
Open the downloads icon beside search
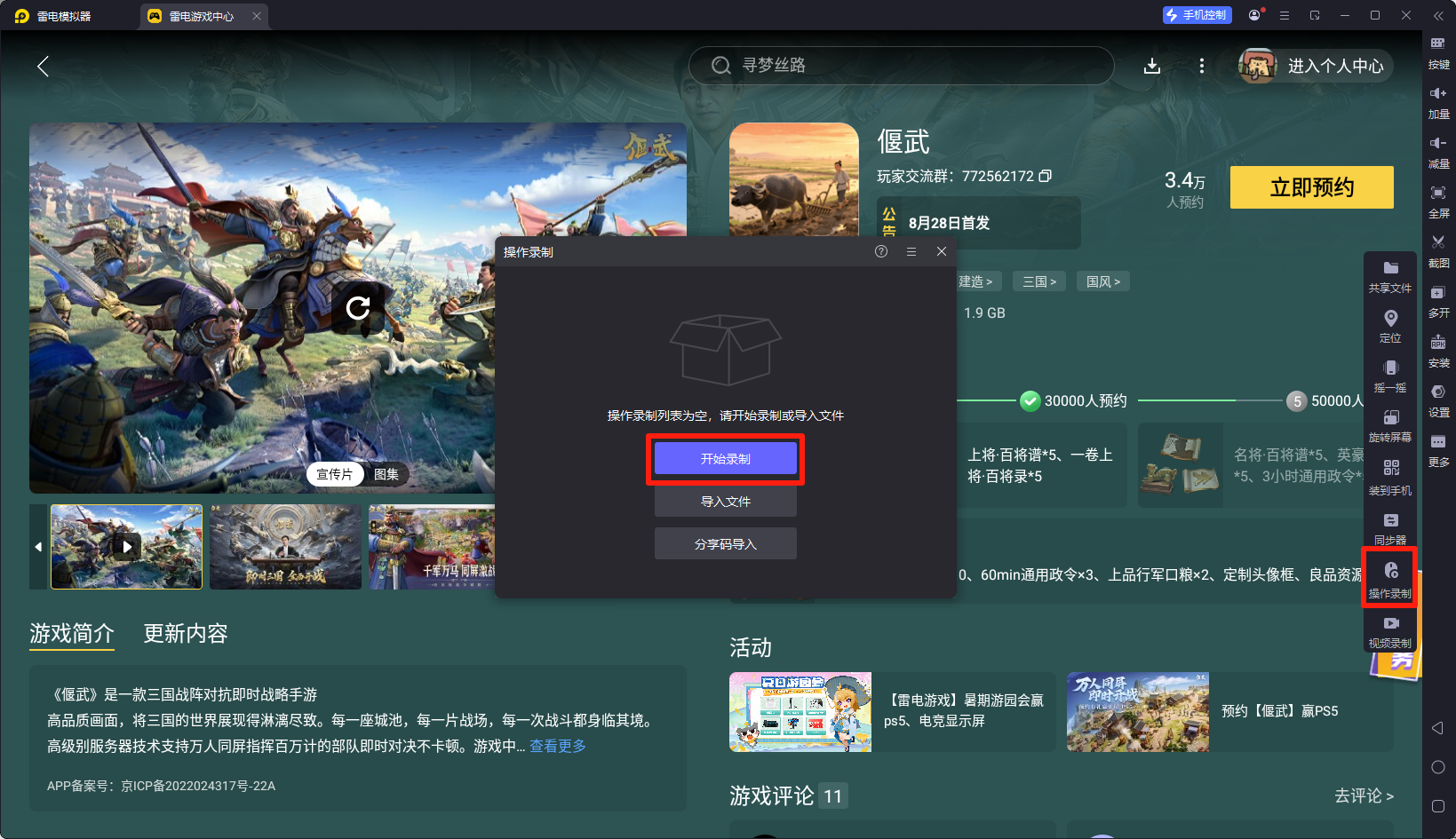(x=1152, y=66)
